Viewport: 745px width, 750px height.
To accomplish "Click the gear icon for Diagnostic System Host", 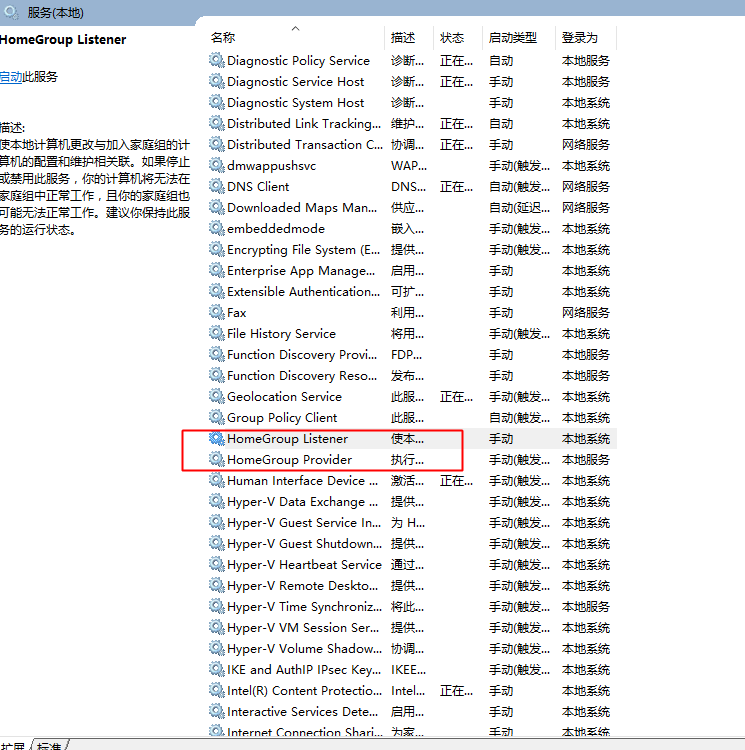I will (x=217, y=102).
